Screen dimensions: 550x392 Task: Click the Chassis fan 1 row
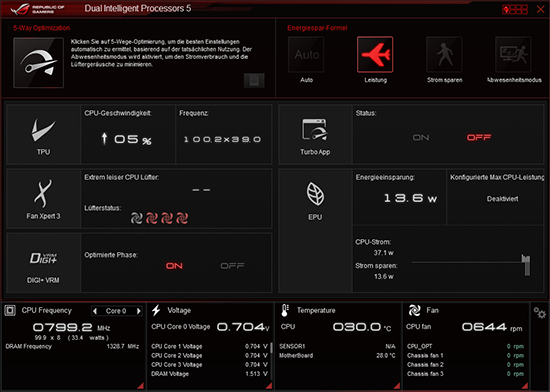pyautogui.click(x=465, y=356)
